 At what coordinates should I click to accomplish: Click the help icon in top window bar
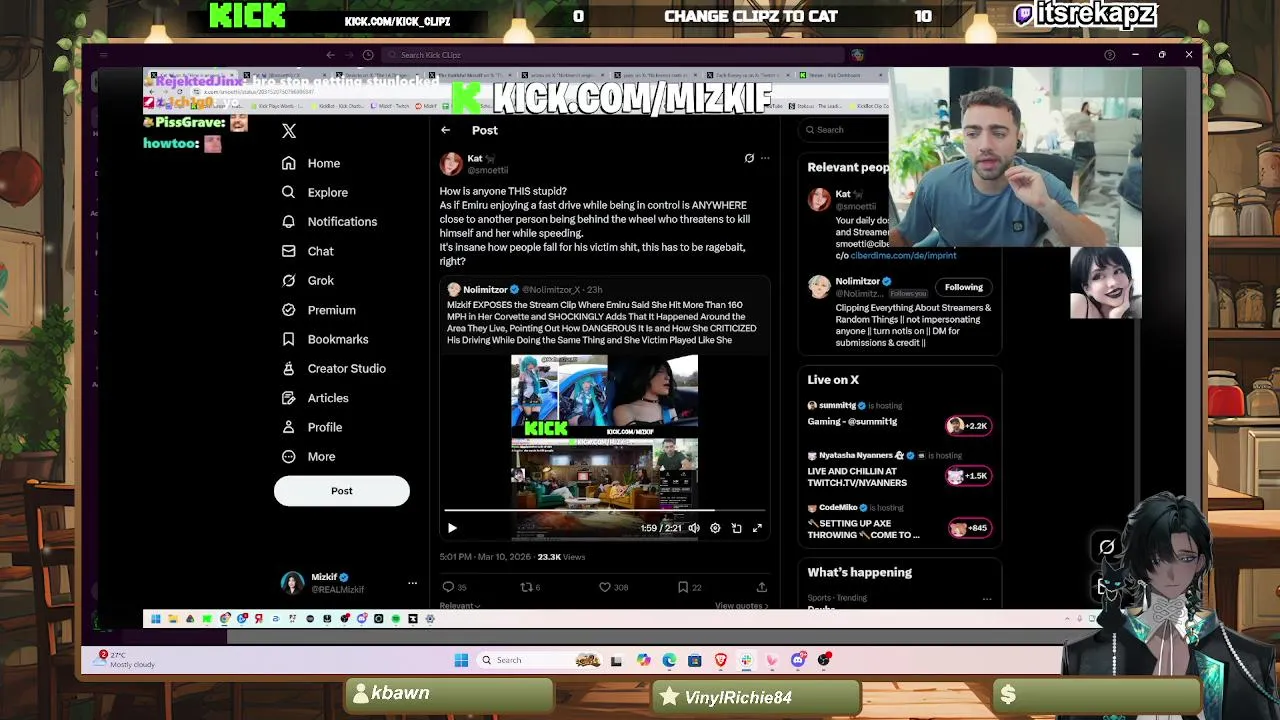point(1109,55)
